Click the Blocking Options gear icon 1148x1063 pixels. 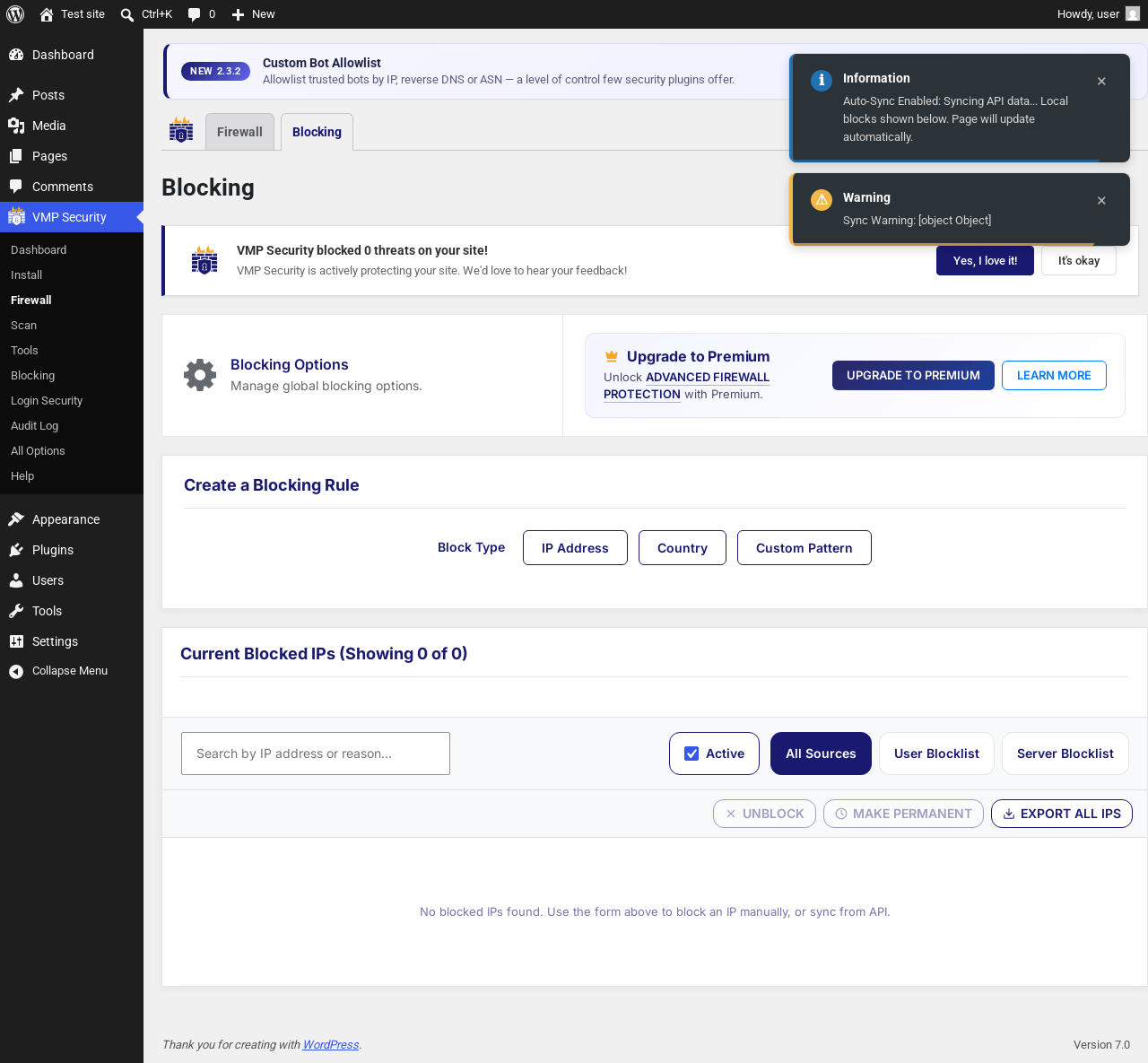pyautogui.click(x=200, y=375)
